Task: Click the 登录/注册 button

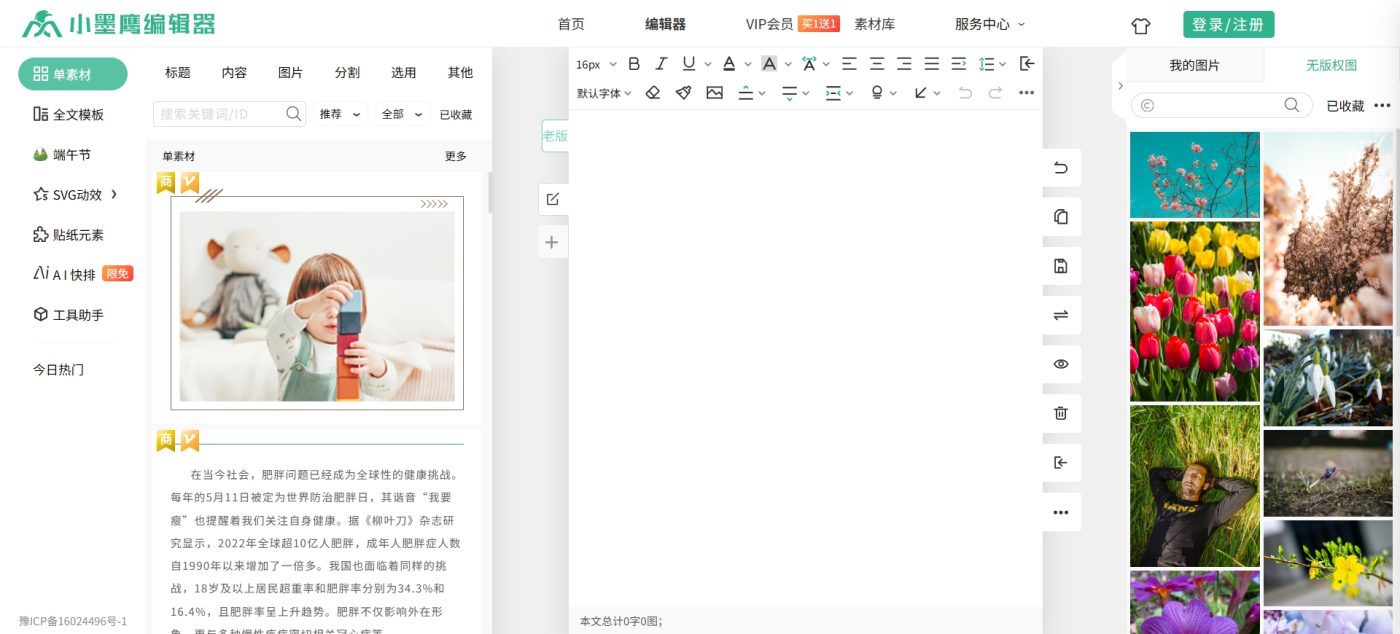Action: 1228,23
